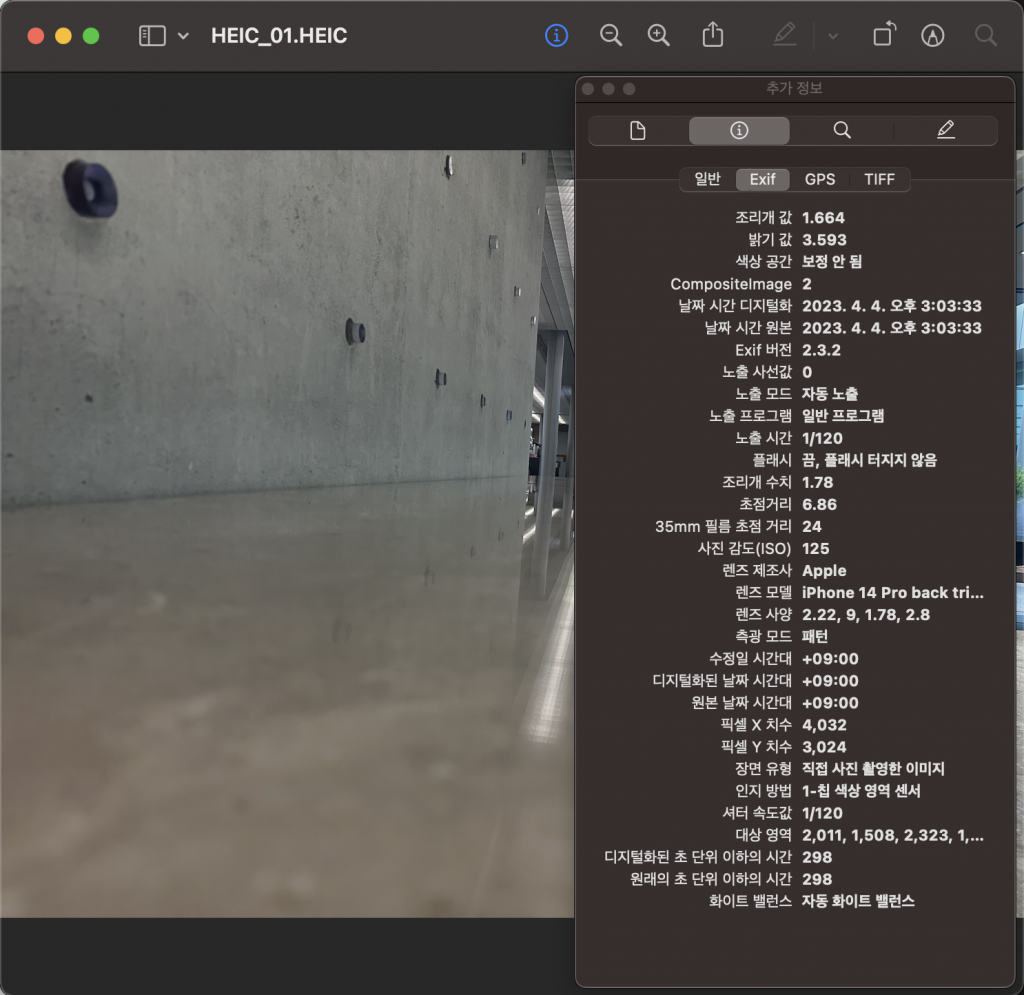Zoom in with the plus magnifier

(x=658, y=35)
